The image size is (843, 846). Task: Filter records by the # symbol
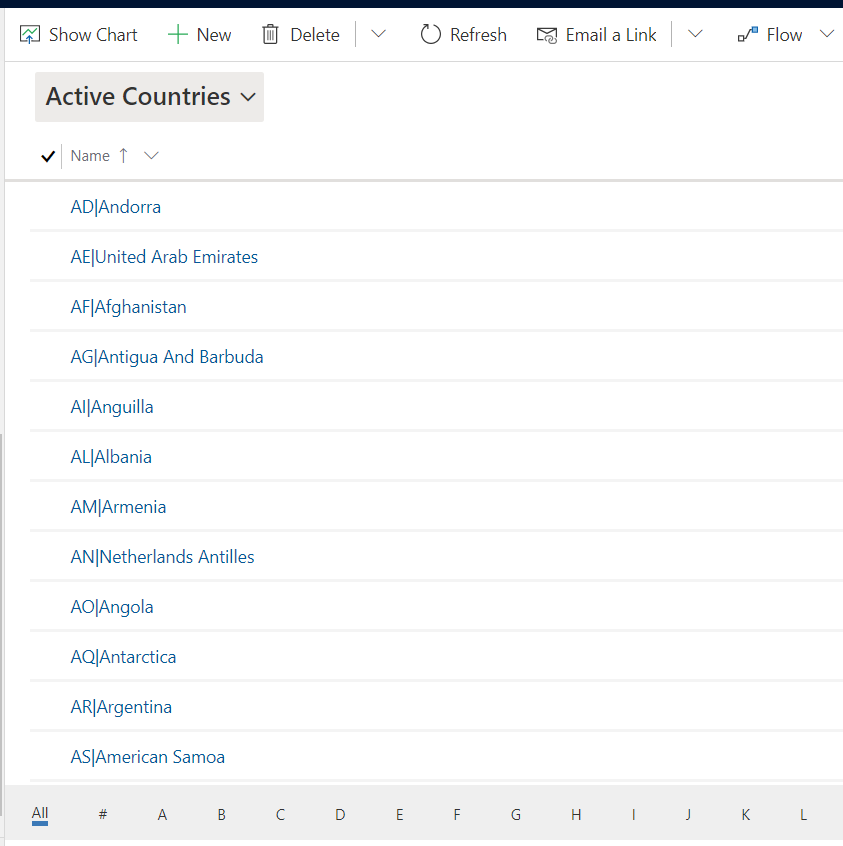point(103,815)
